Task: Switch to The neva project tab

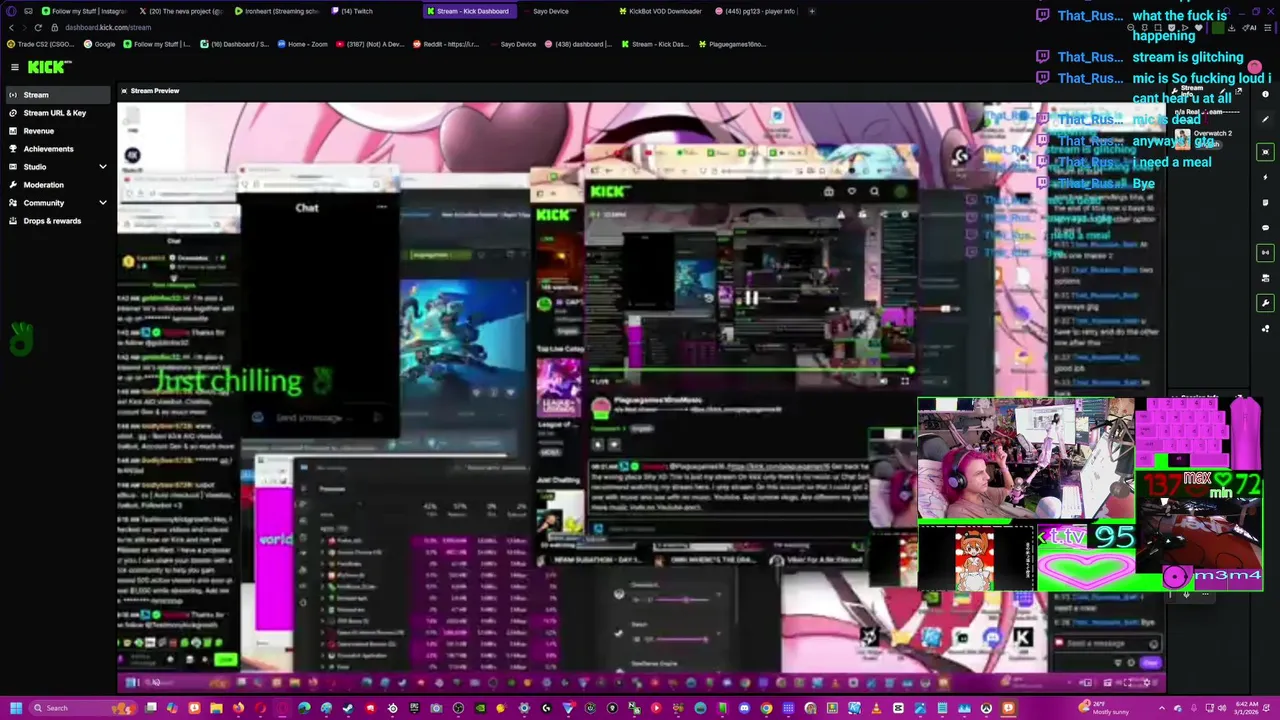Action: [x=181, y=11]
